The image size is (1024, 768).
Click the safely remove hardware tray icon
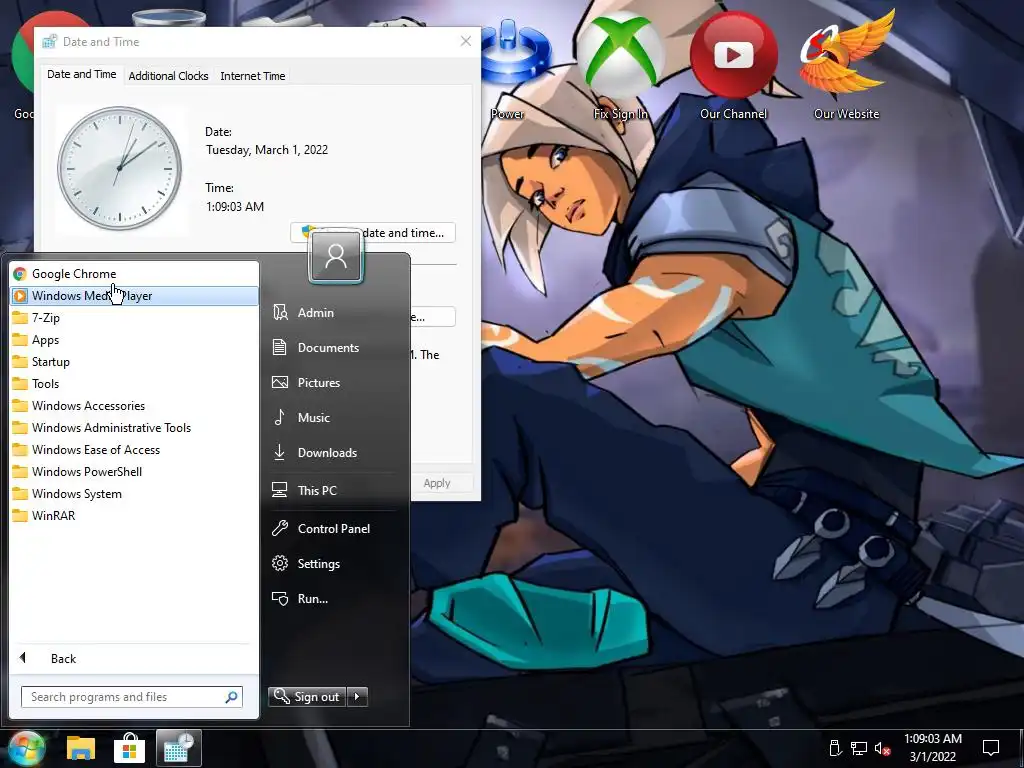(x=835, y=748)
